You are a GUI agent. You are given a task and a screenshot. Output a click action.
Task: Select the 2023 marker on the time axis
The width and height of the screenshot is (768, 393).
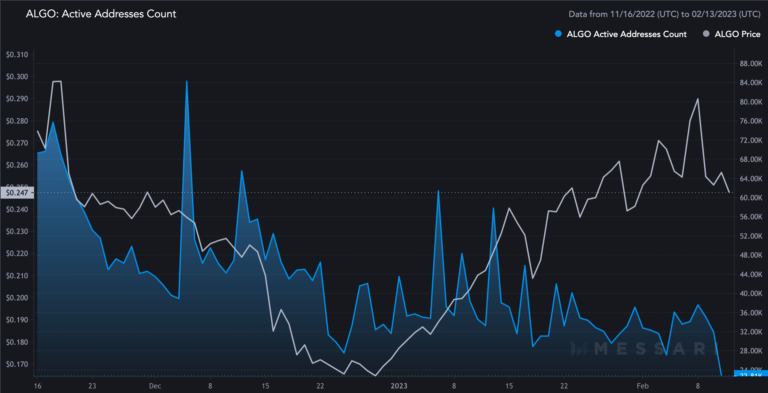click(x=400, y=385)
